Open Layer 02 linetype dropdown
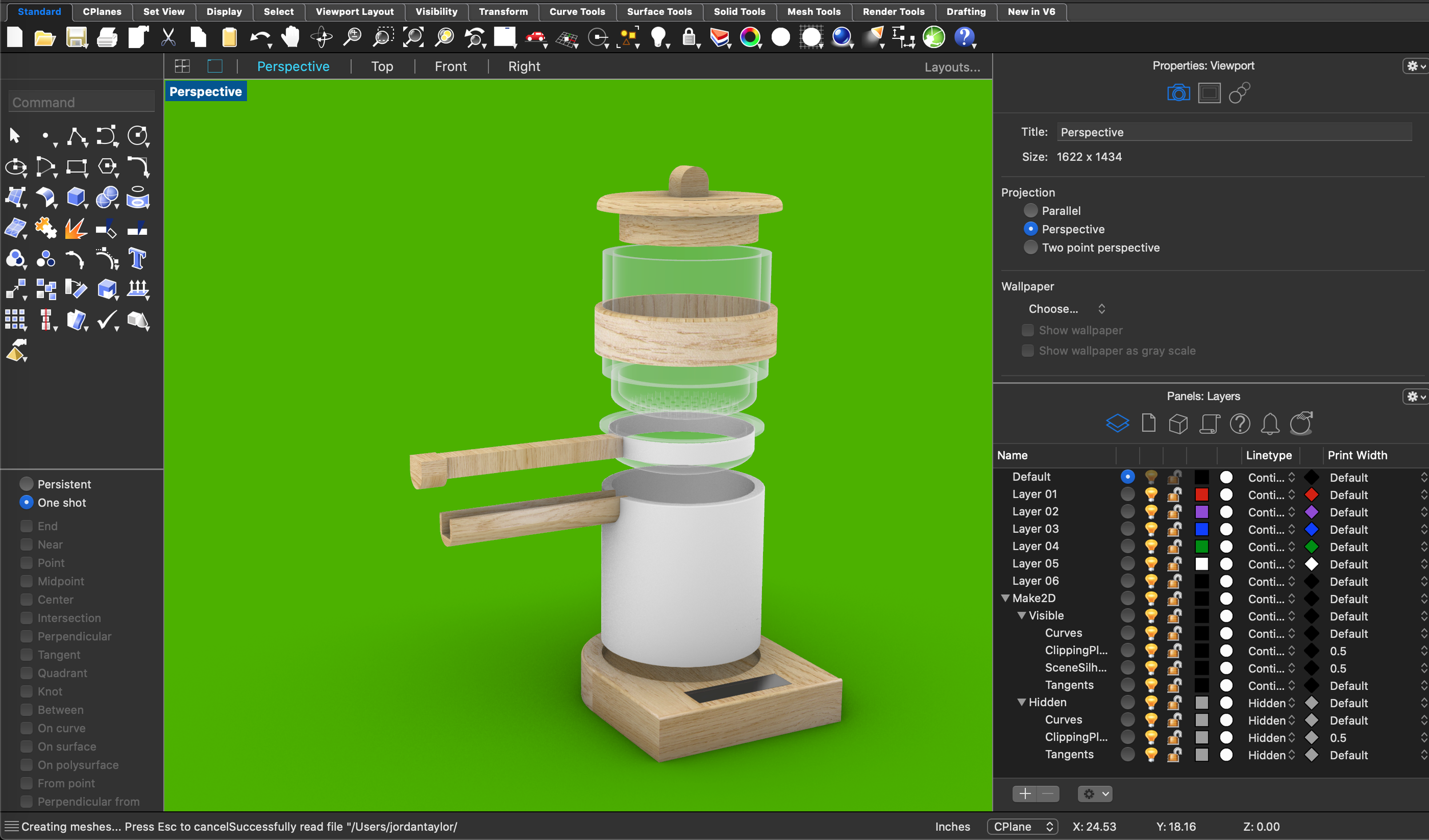The width and height of the screenshot is (1429, 840). 1271,512
